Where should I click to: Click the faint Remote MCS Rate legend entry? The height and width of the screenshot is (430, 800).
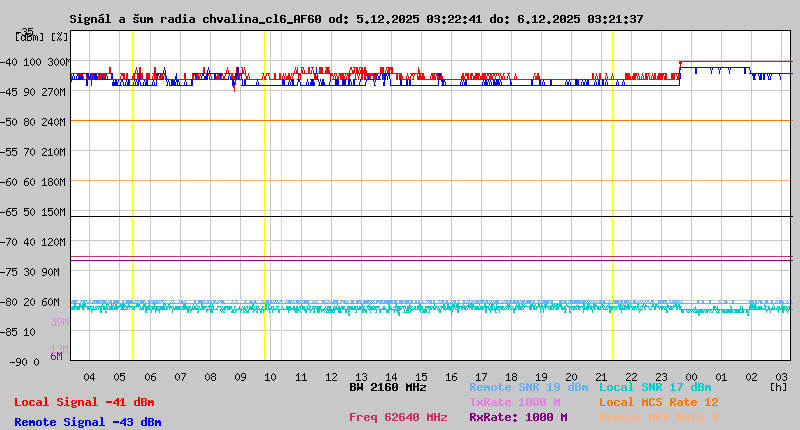658,417
